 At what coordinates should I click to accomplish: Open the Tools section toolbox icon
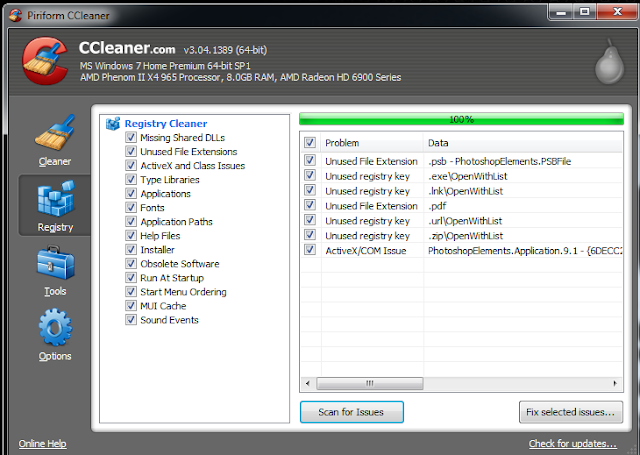point(56,263)
